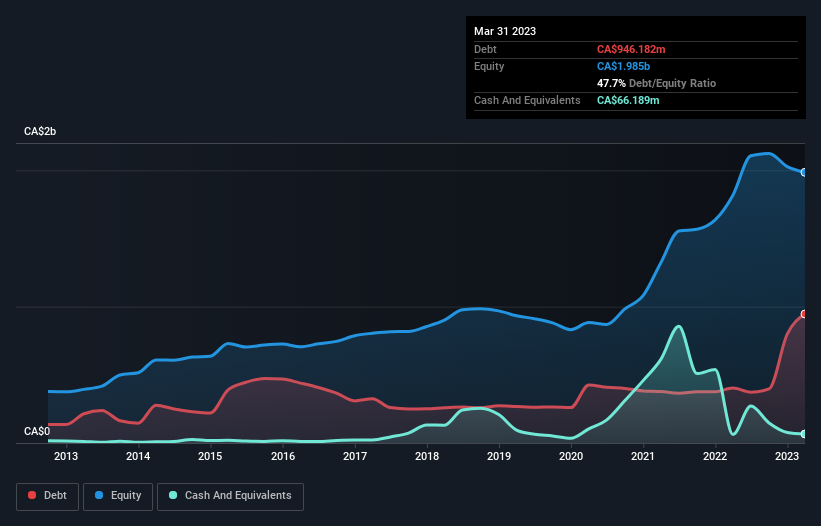
Task: Click the teal Cash And Equivalents legend dot
Action: (x=173, y=495)
